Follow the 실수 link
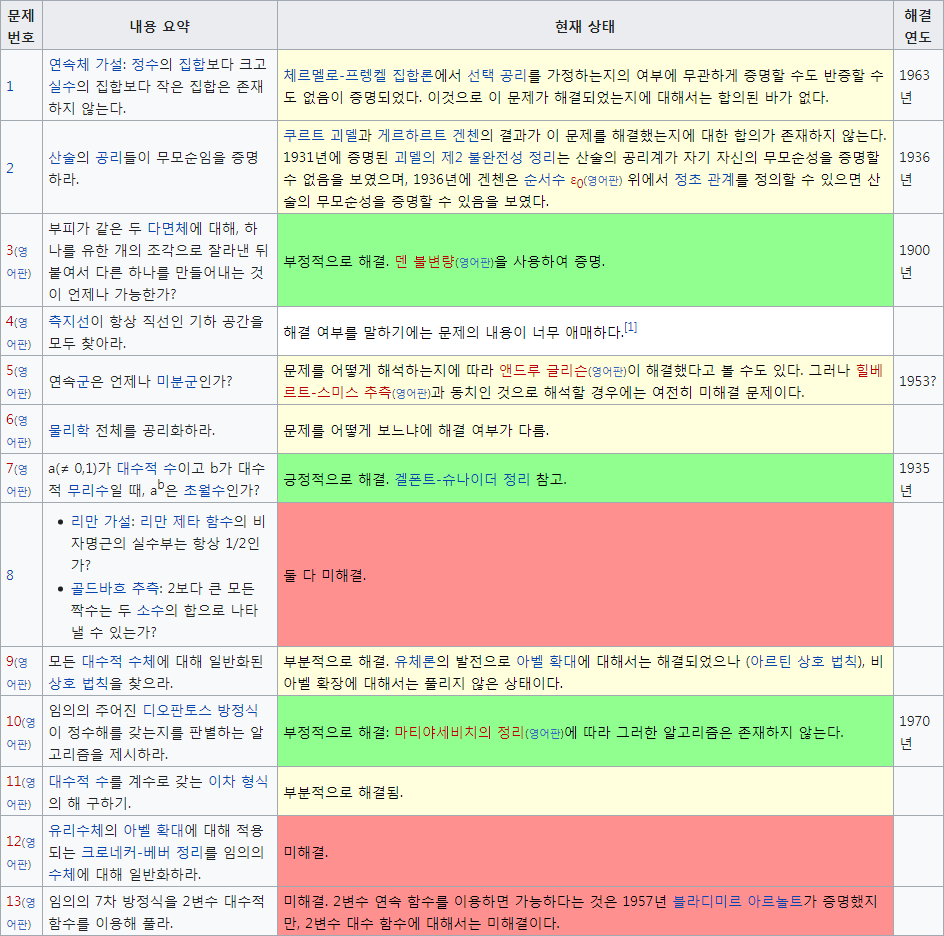 pos(62,86)
